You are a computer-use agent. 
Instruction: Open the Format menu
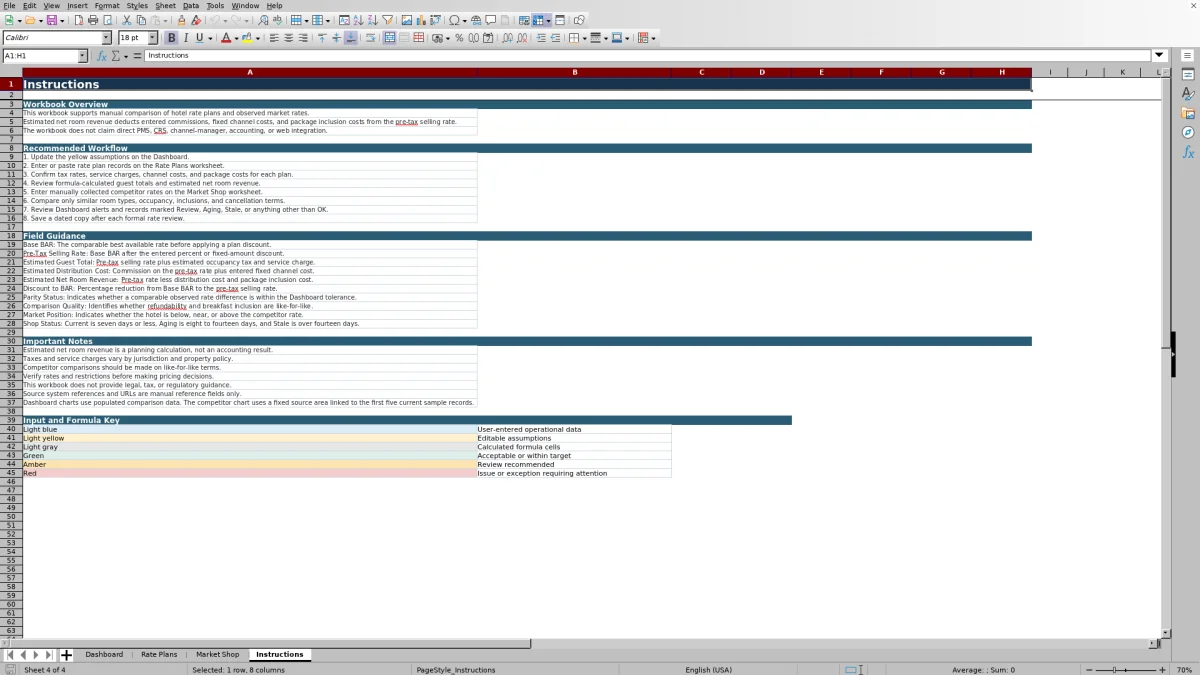point(107,5)
